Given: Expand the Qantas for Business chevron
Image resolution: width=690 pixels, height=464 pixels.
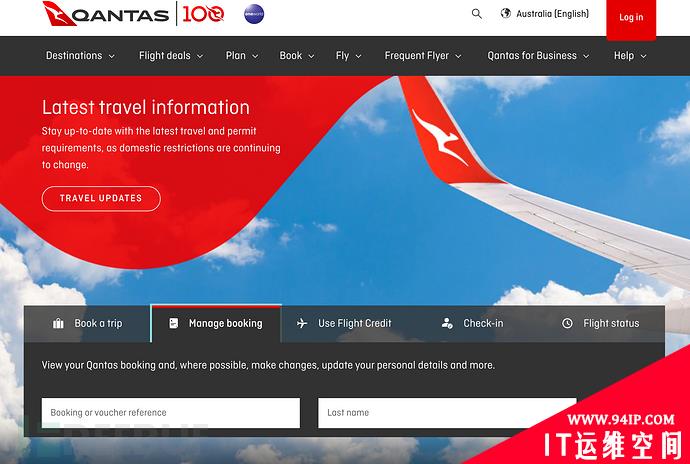Looking at the screenshot, I should click(586, 56).
